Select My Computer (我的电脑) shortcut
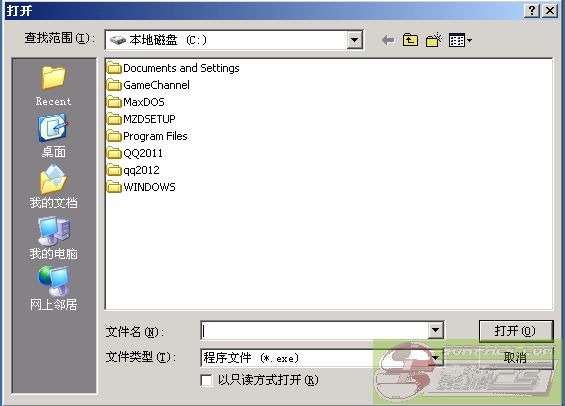565x406 pixels. (53, 238)
